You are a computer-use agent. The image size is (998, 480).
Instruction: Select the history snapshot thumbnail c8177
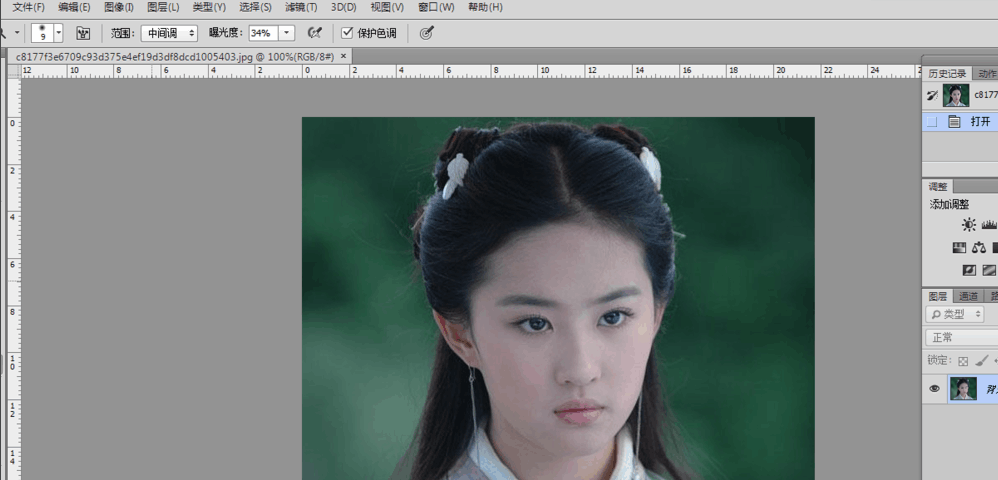tap(956, 95)
